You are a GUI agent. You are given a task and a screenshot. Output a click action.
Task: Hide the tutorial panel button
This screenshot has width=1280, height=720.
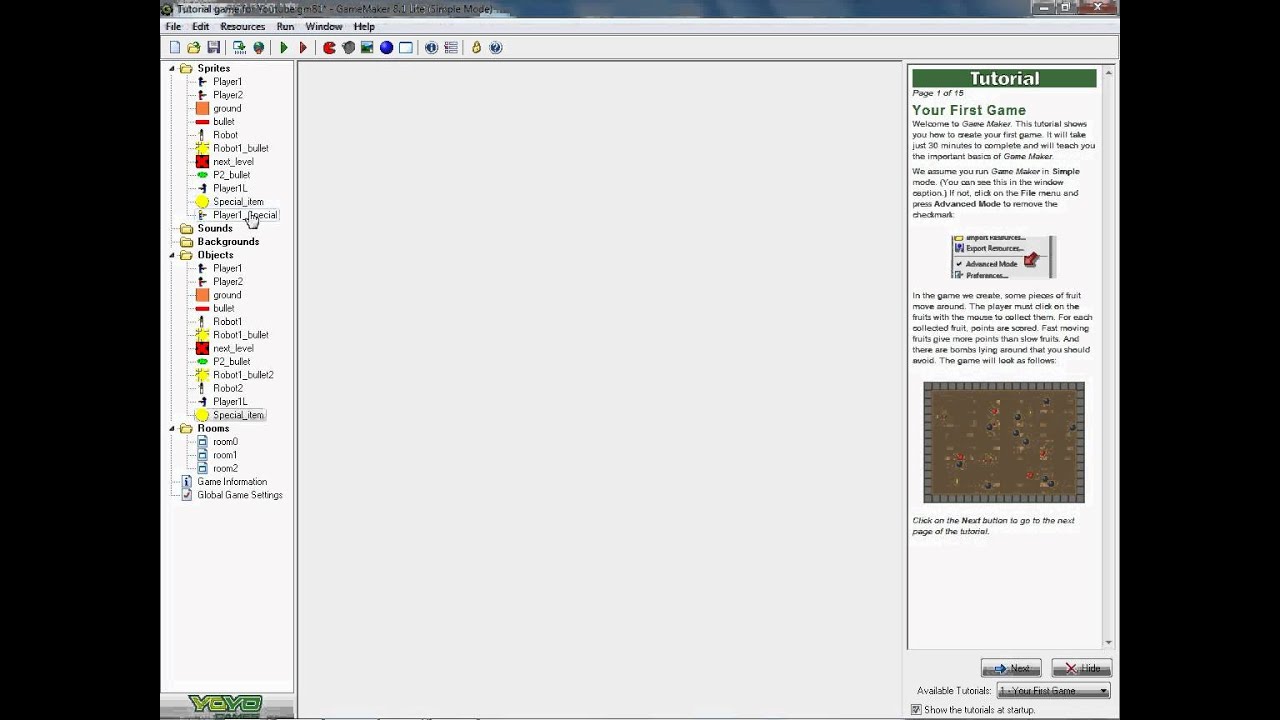click(1081, 668)
